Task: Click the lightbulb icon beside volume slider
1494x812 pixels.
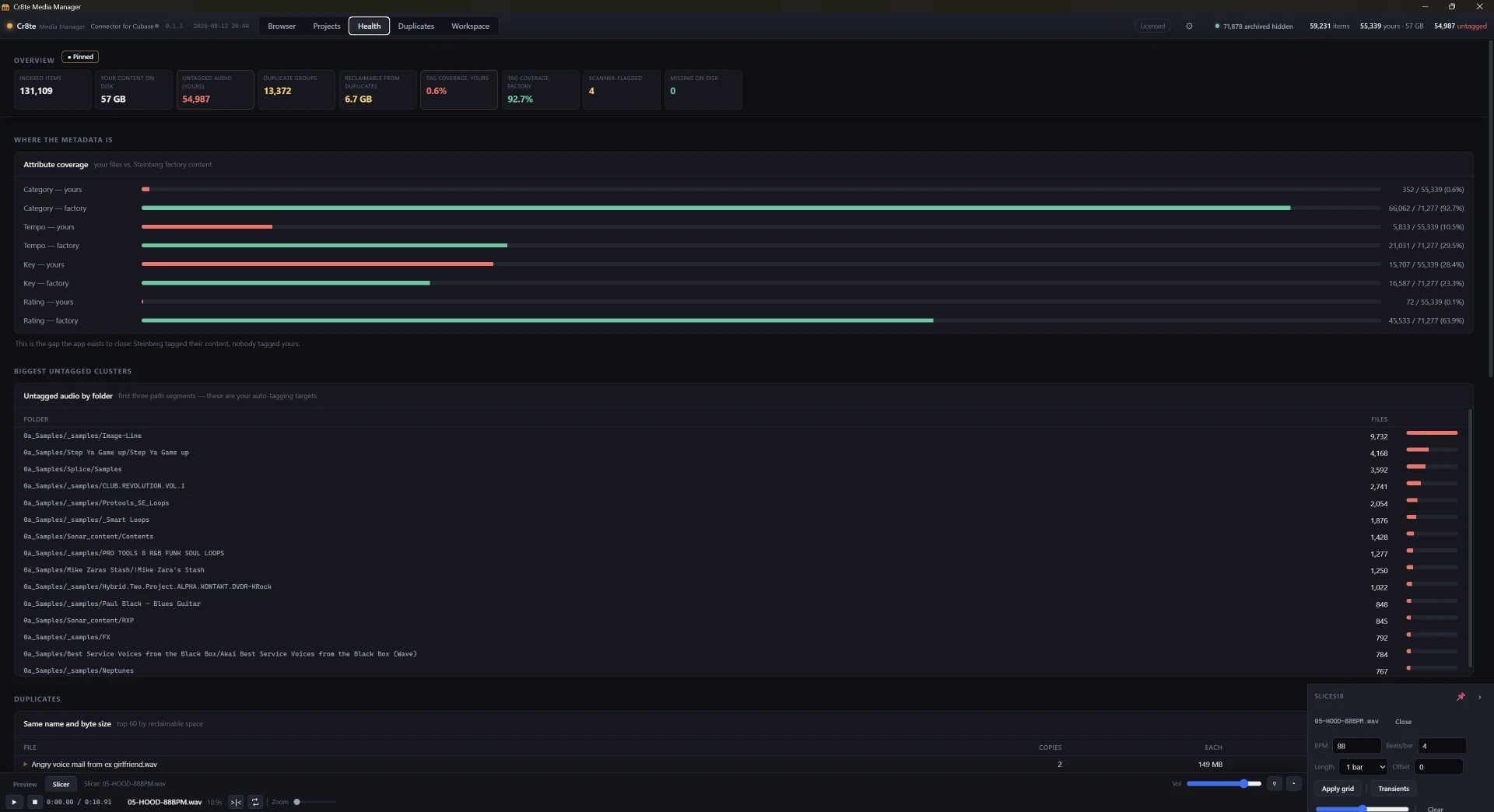Action: (1275, 783)
